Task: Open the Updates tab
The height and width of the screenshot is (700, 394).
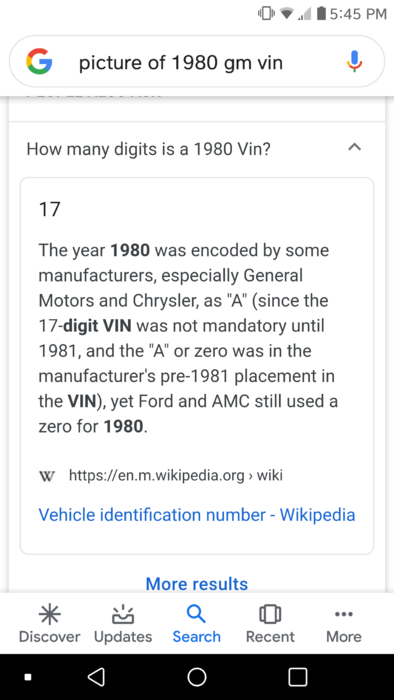Action: tap(123, 624)
